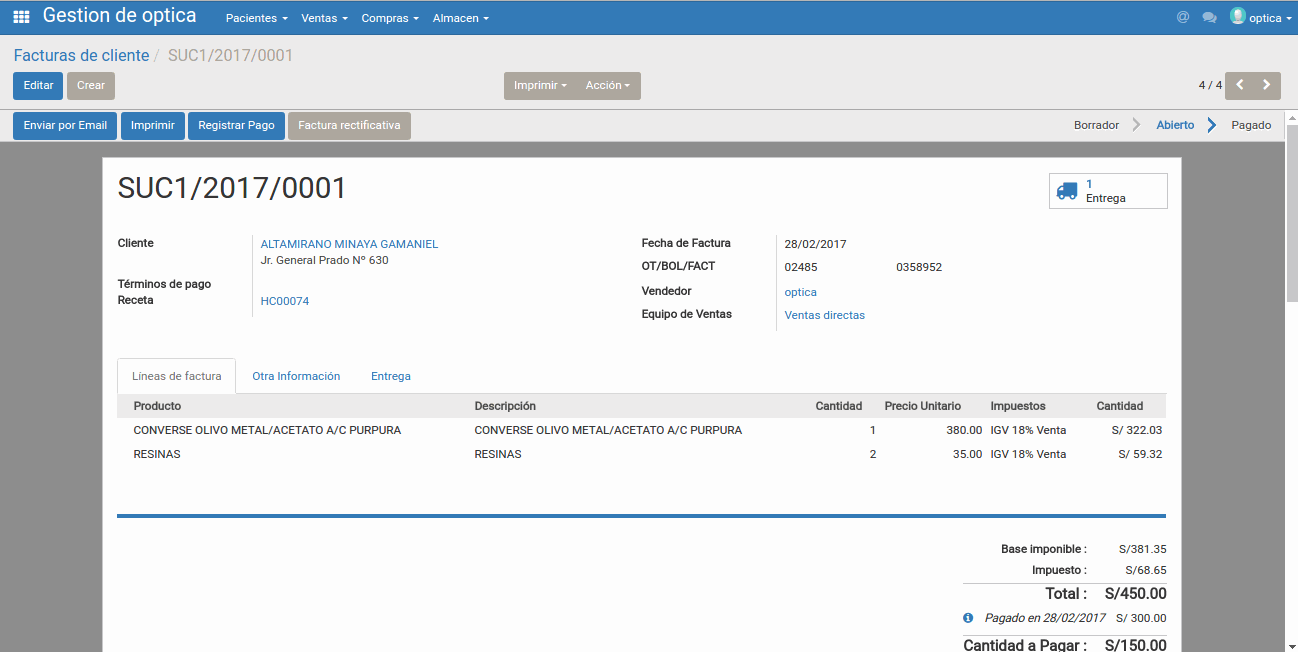The width and height of the screenshot is (1298, 652).
Task: Click the truck Entrega delivery button
Action: (x=1107, y=191)
